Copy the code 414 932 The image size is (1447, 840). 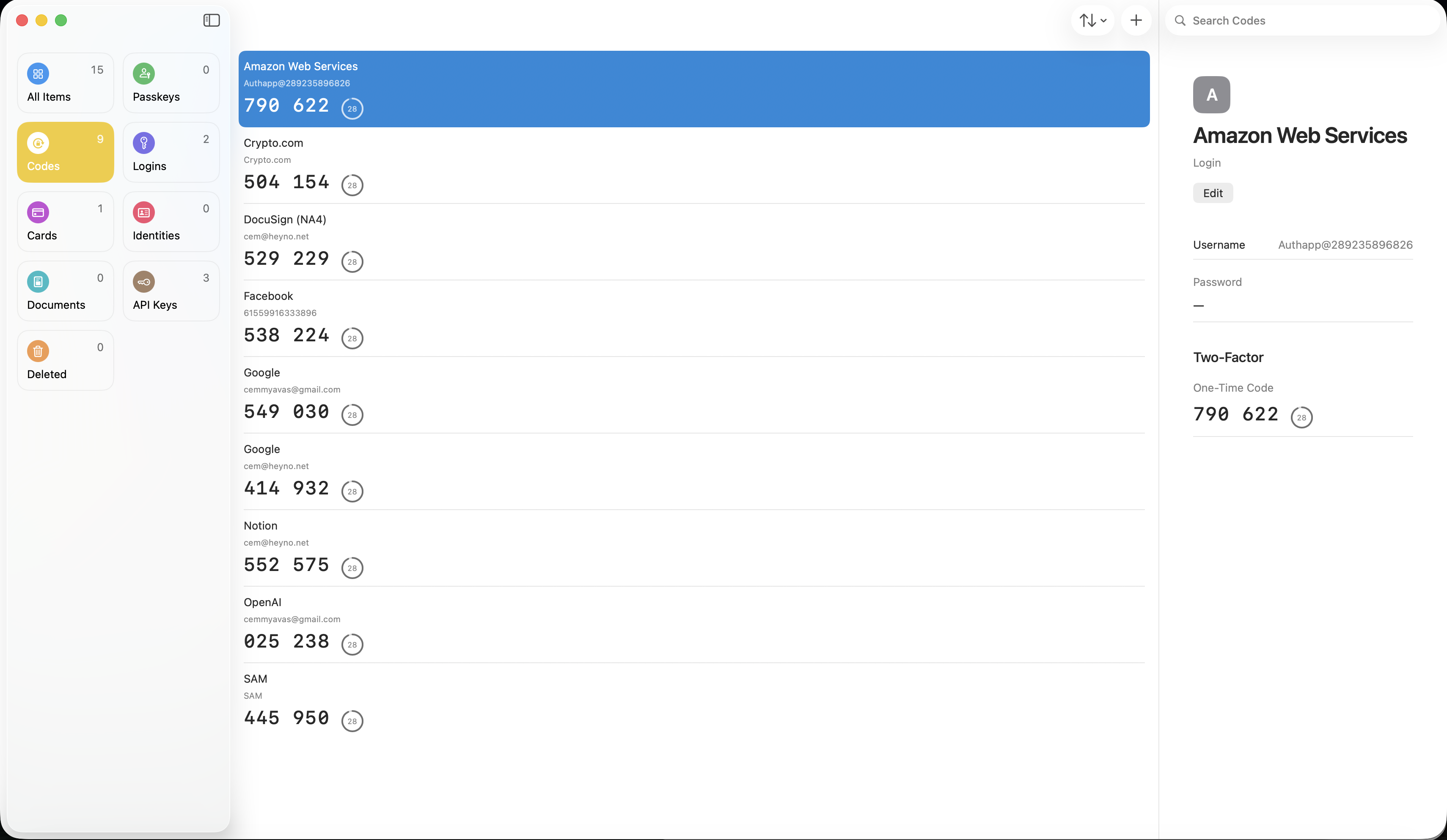tap(286, 488)
